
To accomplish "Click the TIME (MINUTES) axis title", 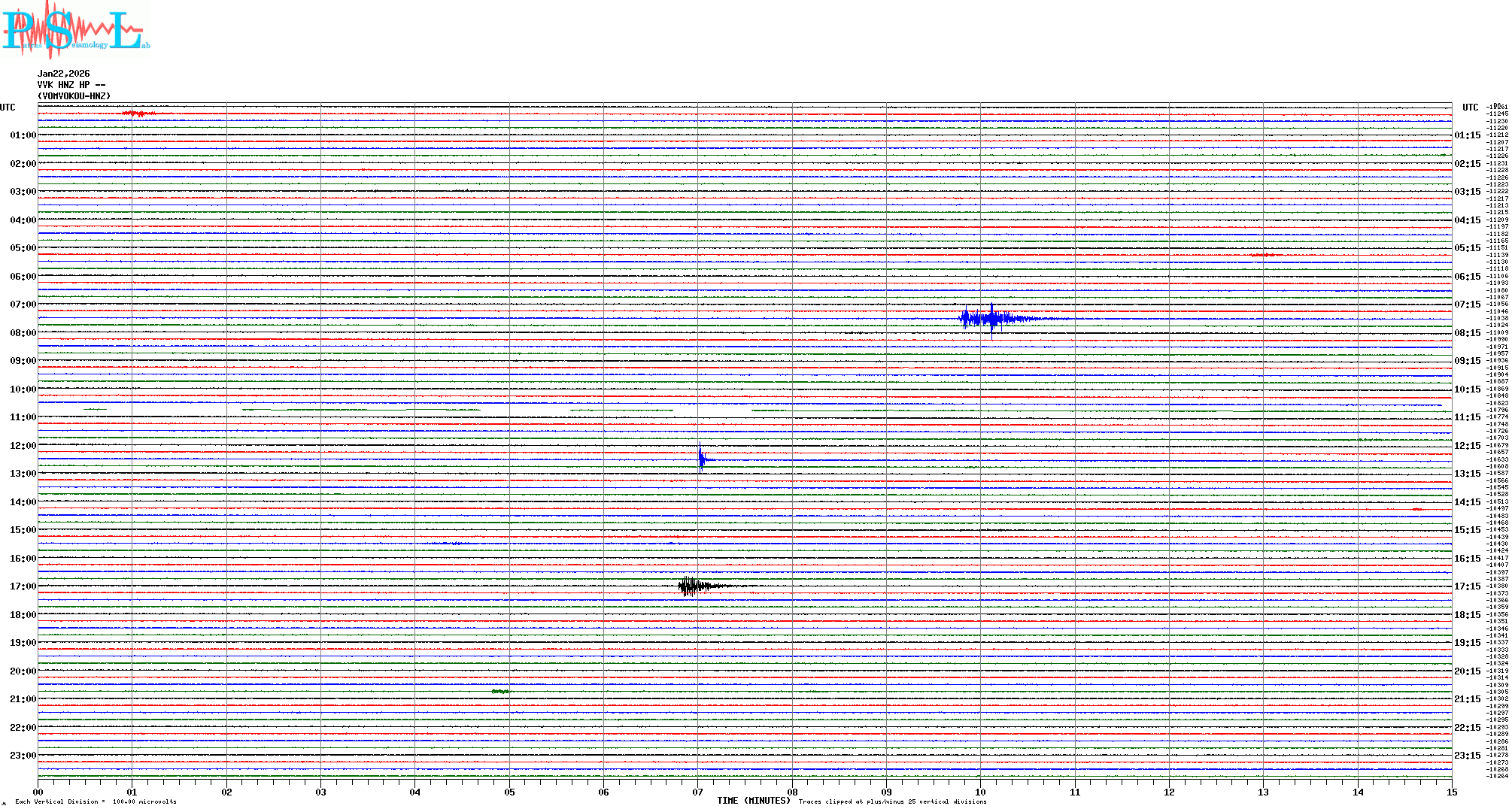I will tap(754, 801).
